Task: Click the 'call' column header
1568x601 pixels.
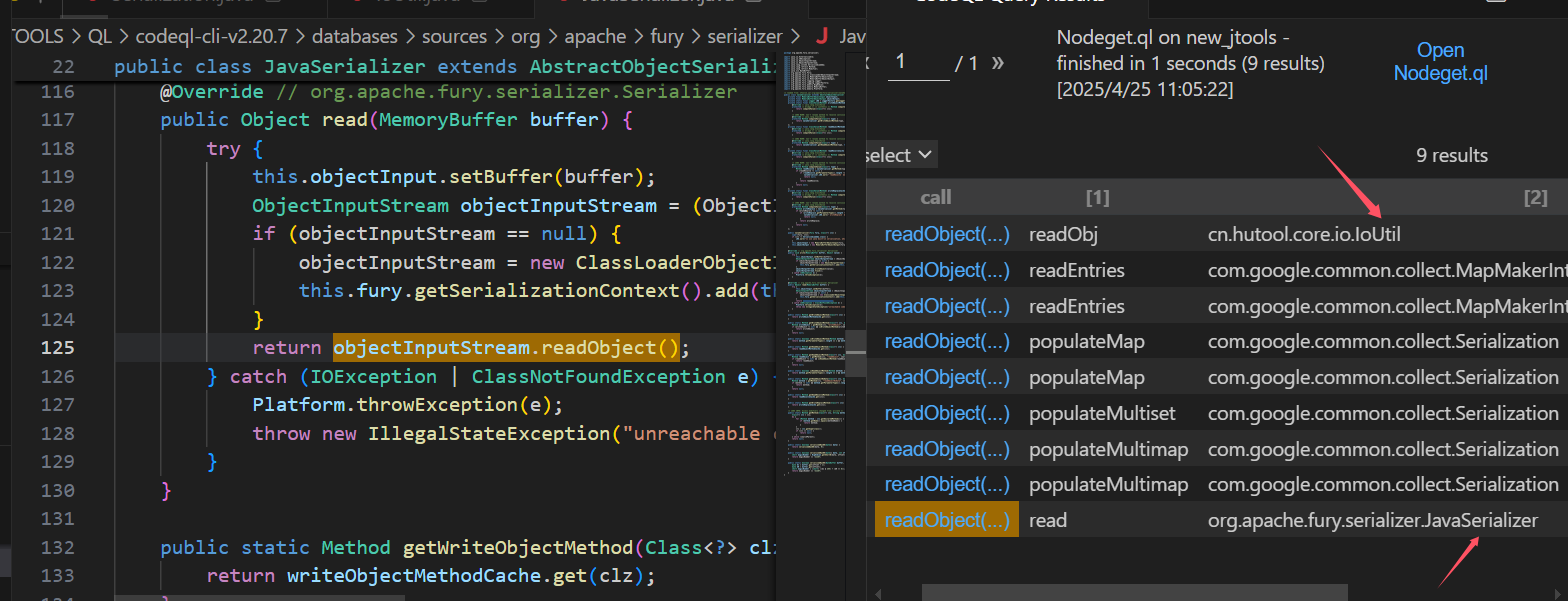Action: (936, 197)
